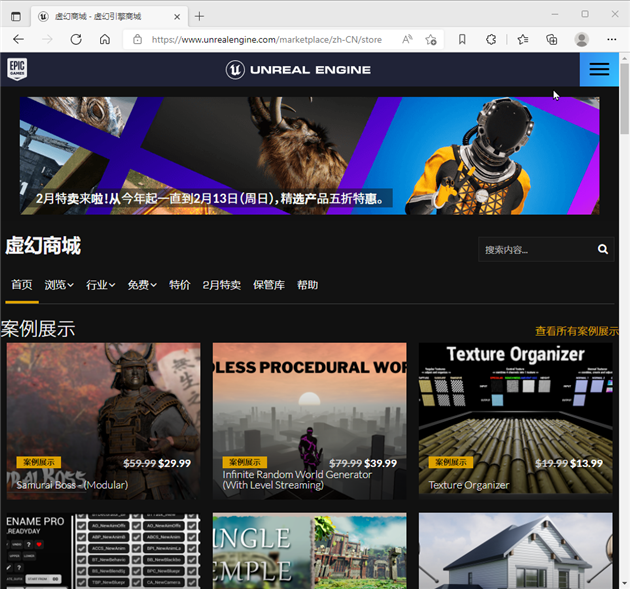Click the user profile avatar
The height and width of the screenshot is (589, 630).
coord(581,39)
